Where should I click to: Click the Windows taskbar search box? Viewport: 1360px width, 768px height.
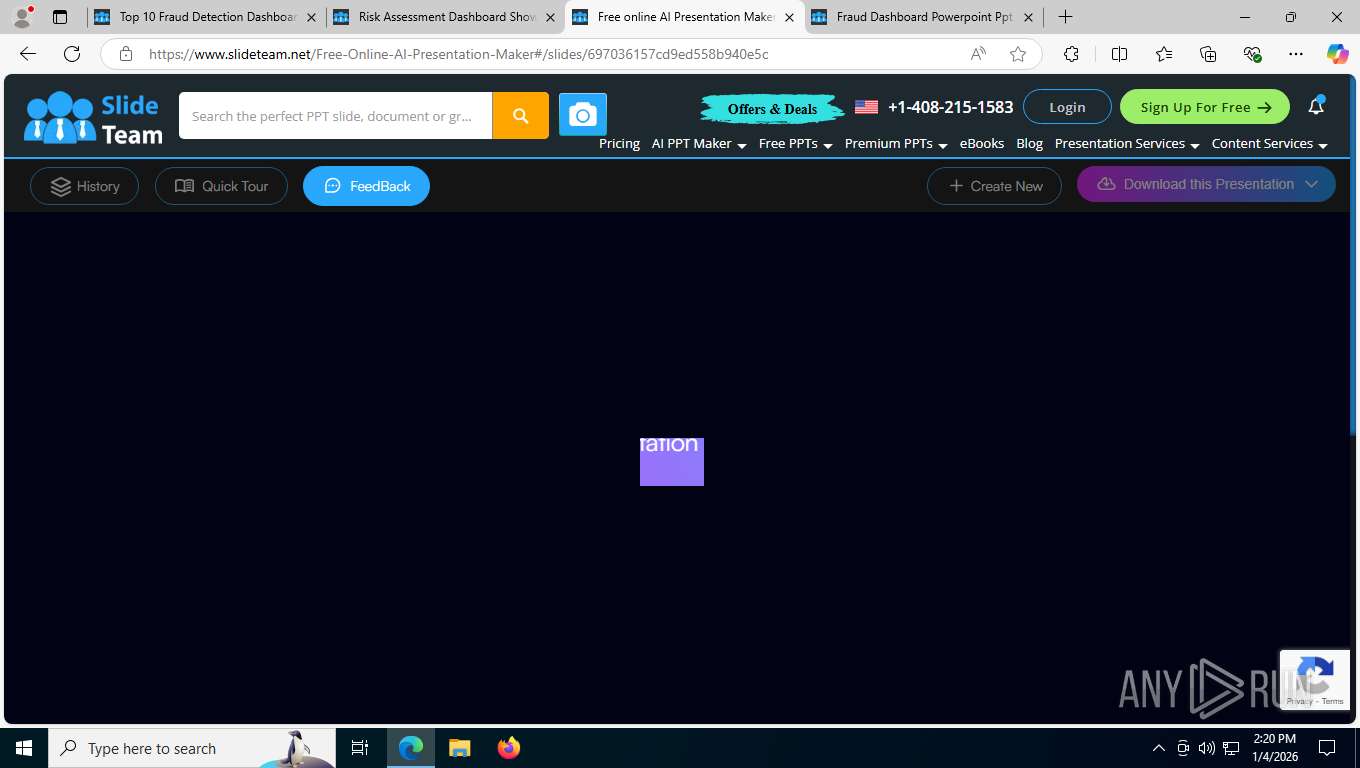192,748
